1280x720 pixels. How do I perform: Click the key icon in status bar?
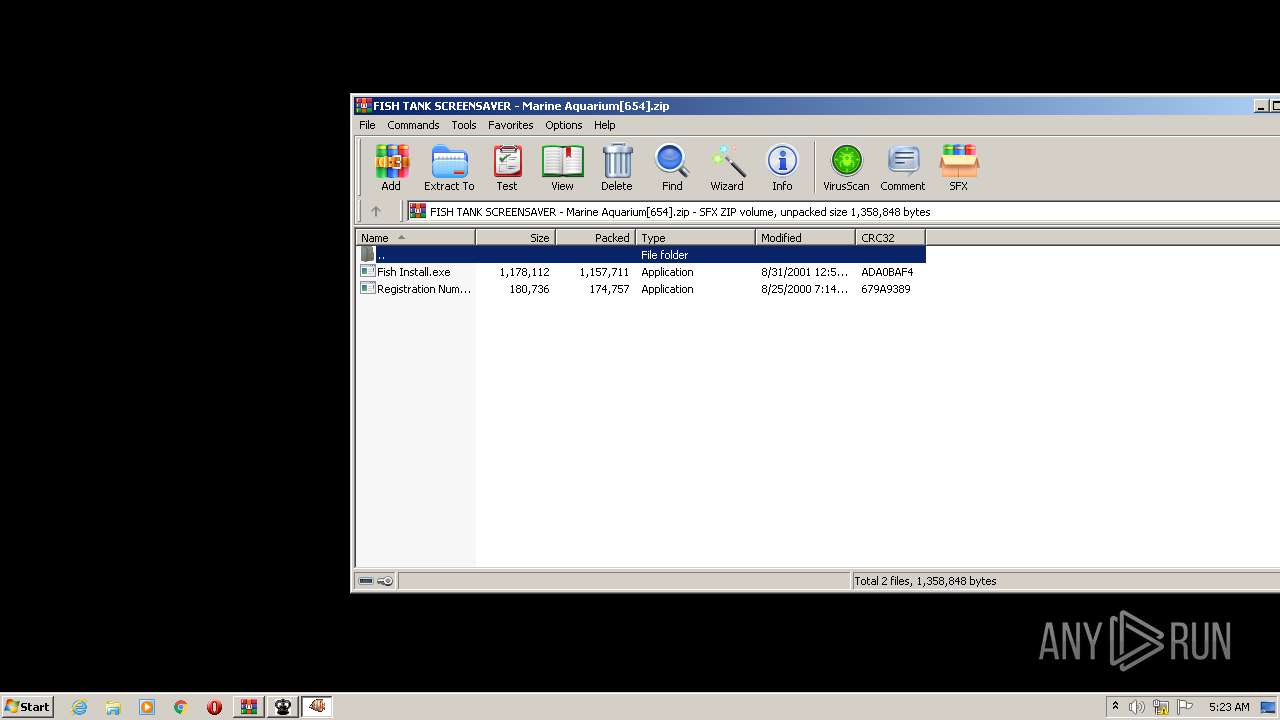386,581
